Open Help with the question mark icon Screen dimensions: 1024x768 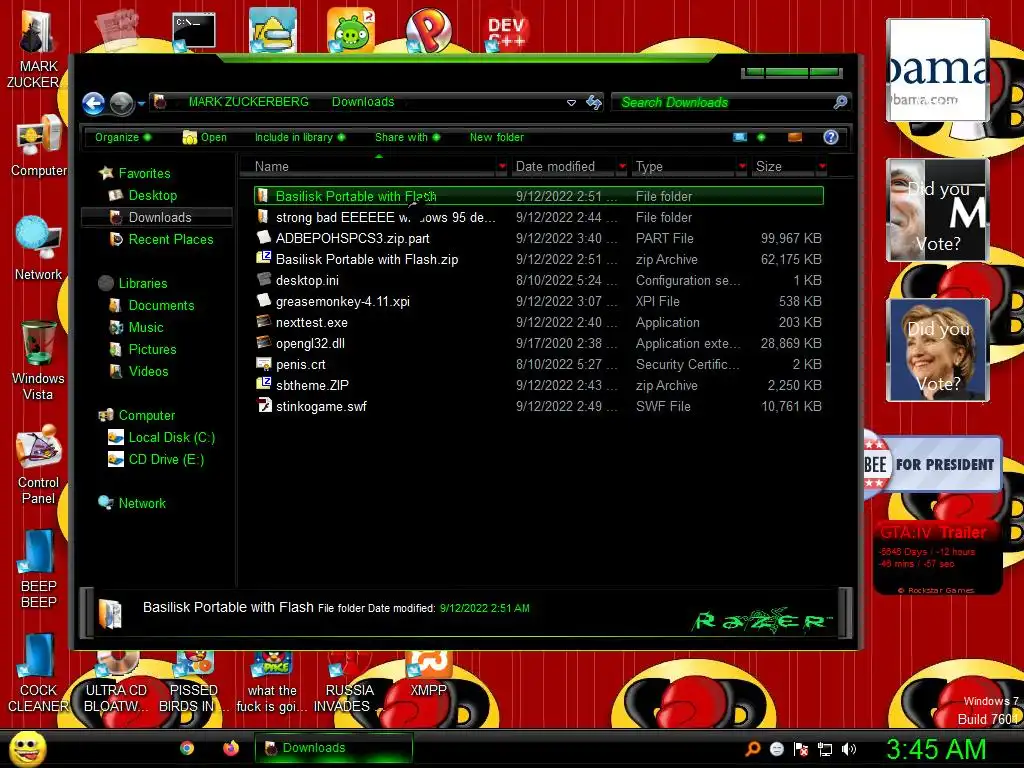click(x=831, y=137)
